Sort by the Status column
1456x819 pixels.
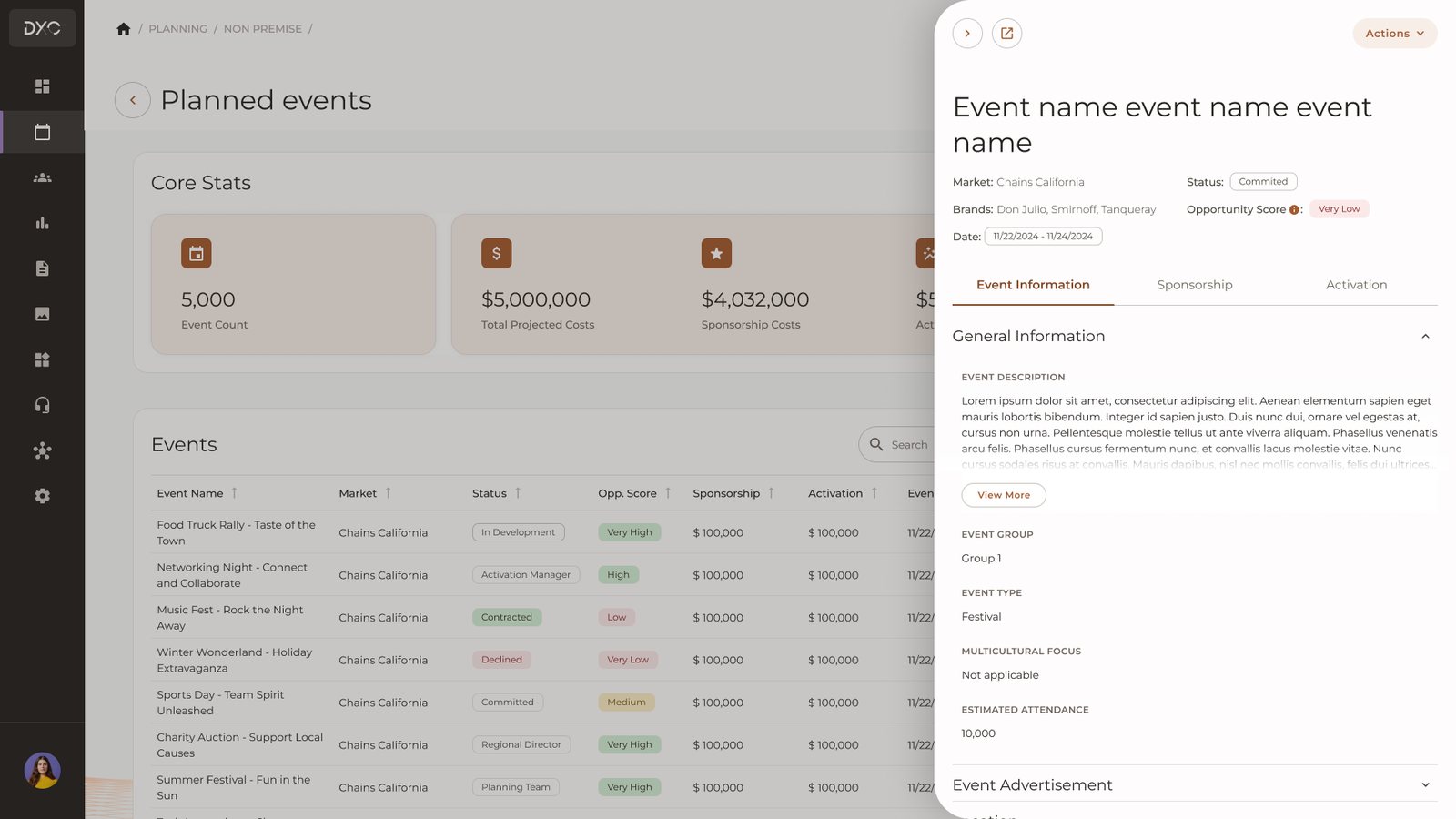(518, 492)
